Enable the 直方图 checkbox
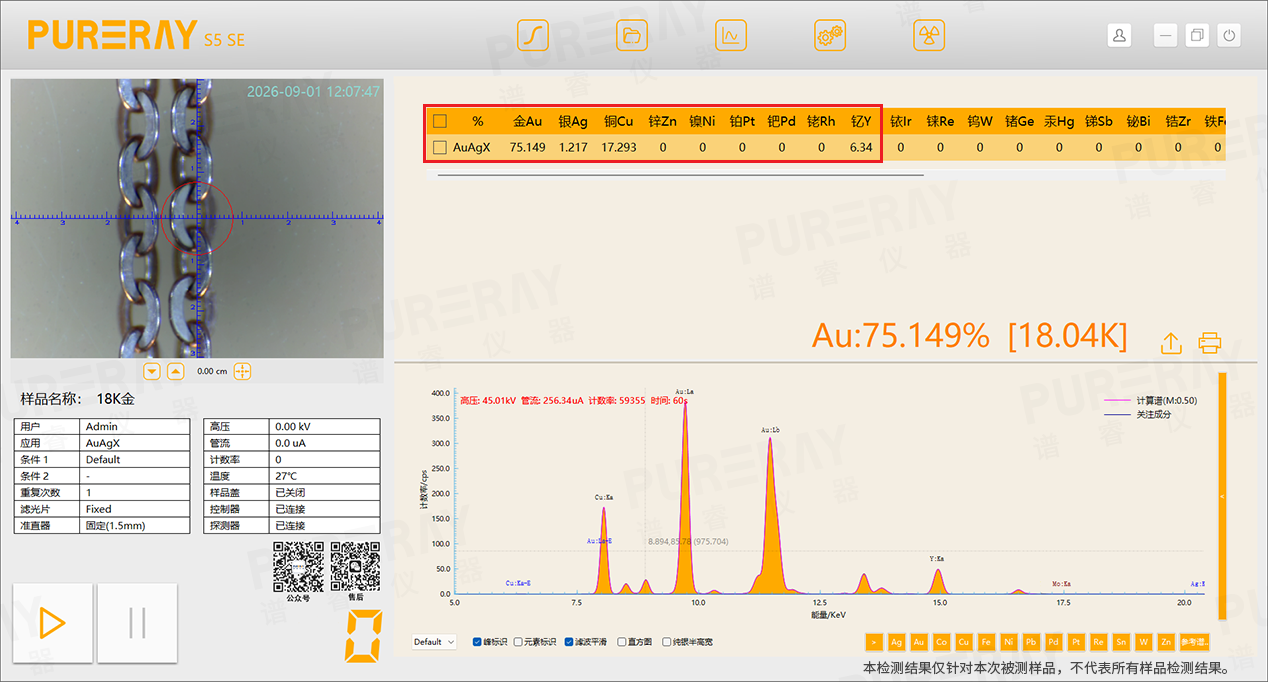Screen dimensions: 1268x682 [622, 642]
